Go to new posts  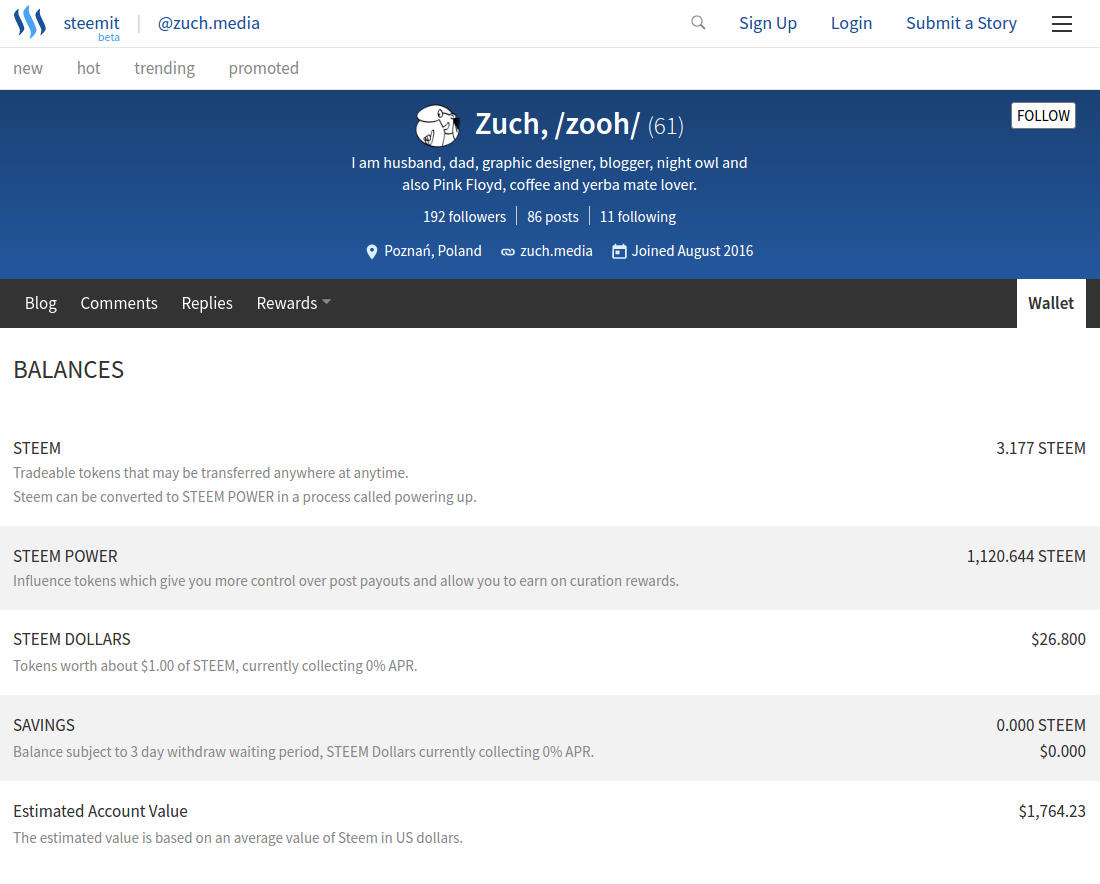point(28,68)
